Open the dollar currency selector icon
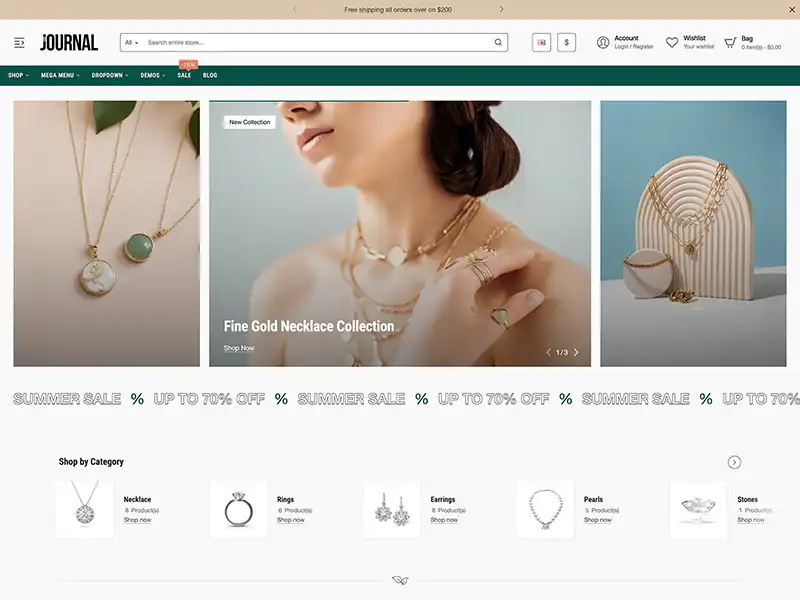The image size is (800, 600). coord(567,41)
